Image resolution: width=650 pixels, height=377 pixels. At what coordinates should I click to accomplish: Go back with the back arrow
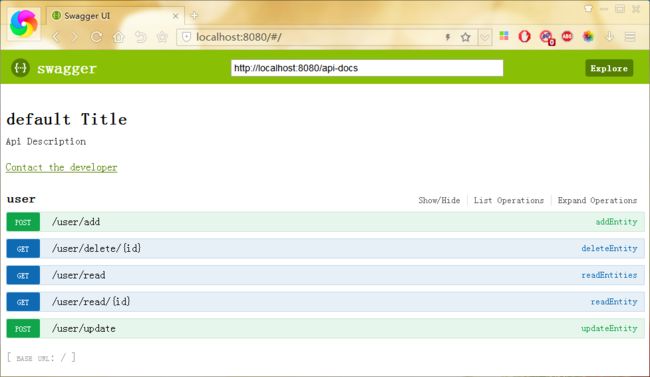click(x=56, y=37)
